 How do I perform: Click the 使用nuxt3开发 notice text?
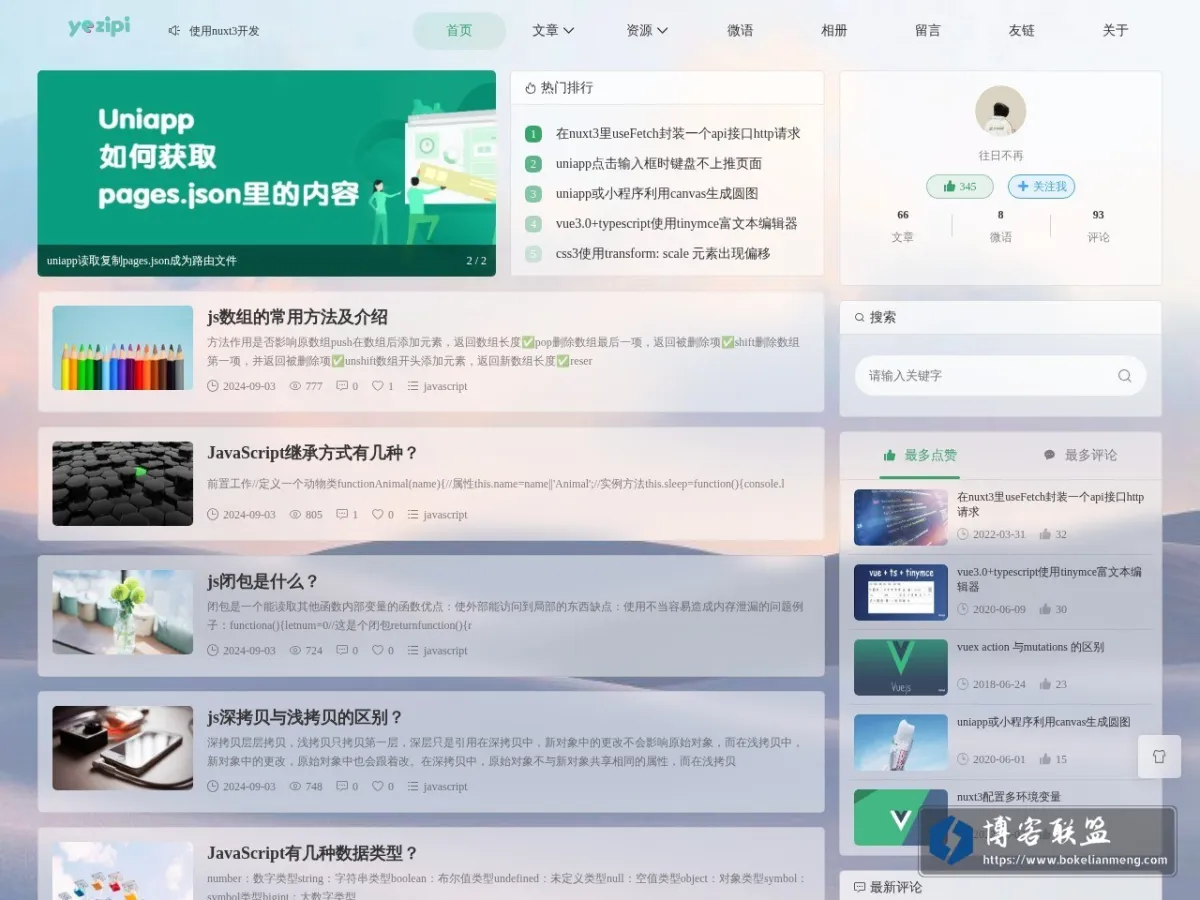[224, 31]
